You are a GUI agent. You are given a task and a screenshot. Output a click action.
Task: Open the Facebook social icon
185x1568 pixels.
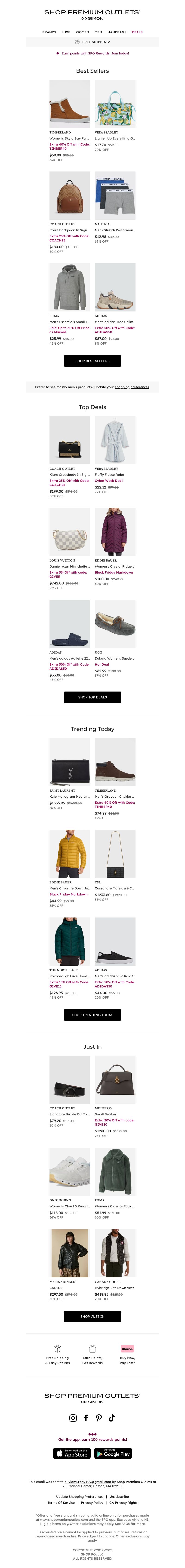coord(86,1418)
